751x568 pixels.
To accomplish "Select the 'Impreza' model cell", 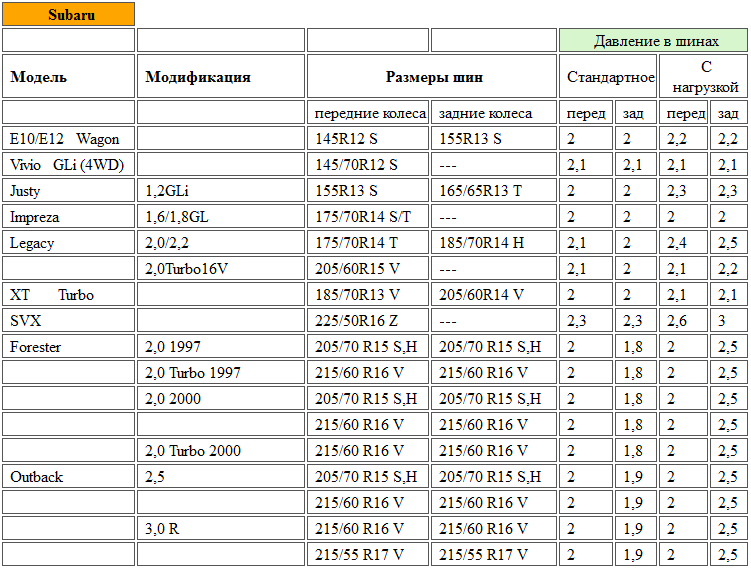I will (x=68, y=217).
